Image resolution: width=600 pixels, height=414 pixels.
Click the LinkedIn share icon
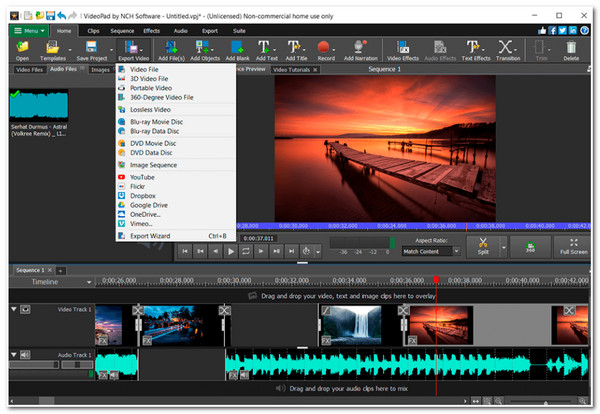pos(573,31)
